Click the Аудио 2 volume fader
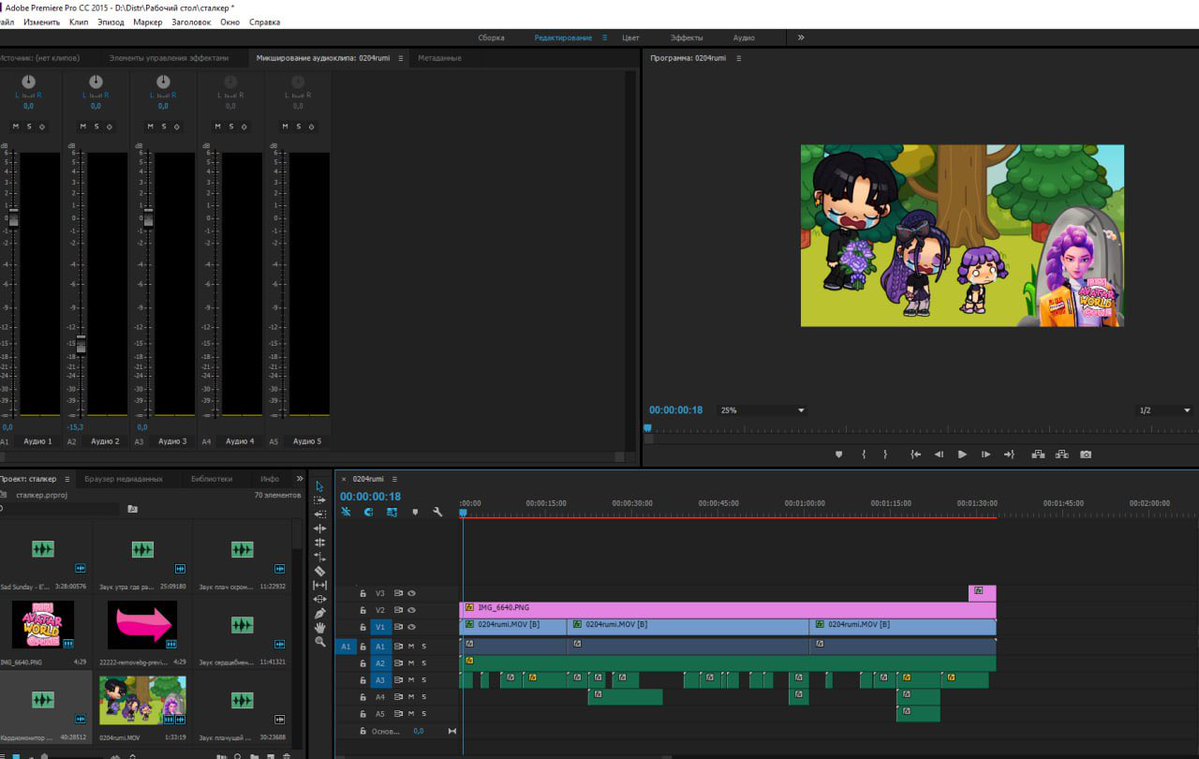Screen dimensions: 1199x759 point(80,343)
